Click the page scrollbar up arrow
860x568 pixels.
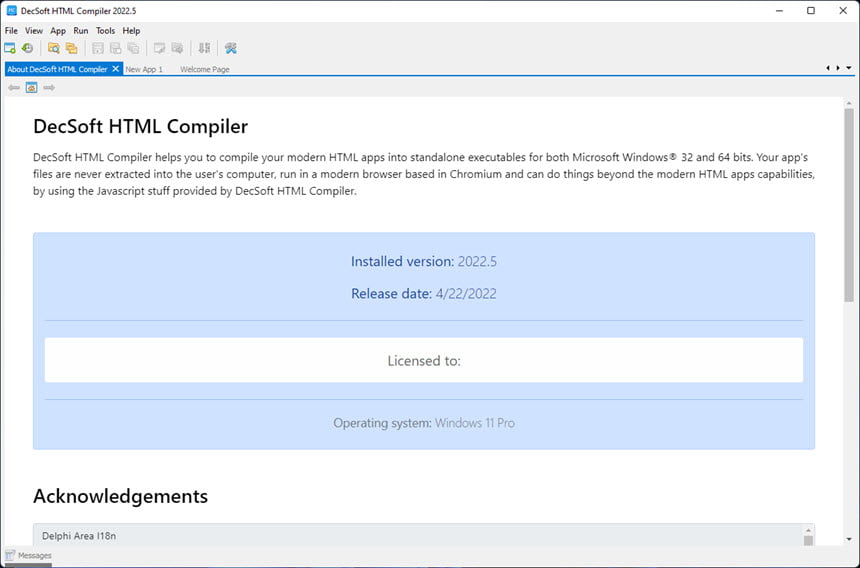click(849, 103)
